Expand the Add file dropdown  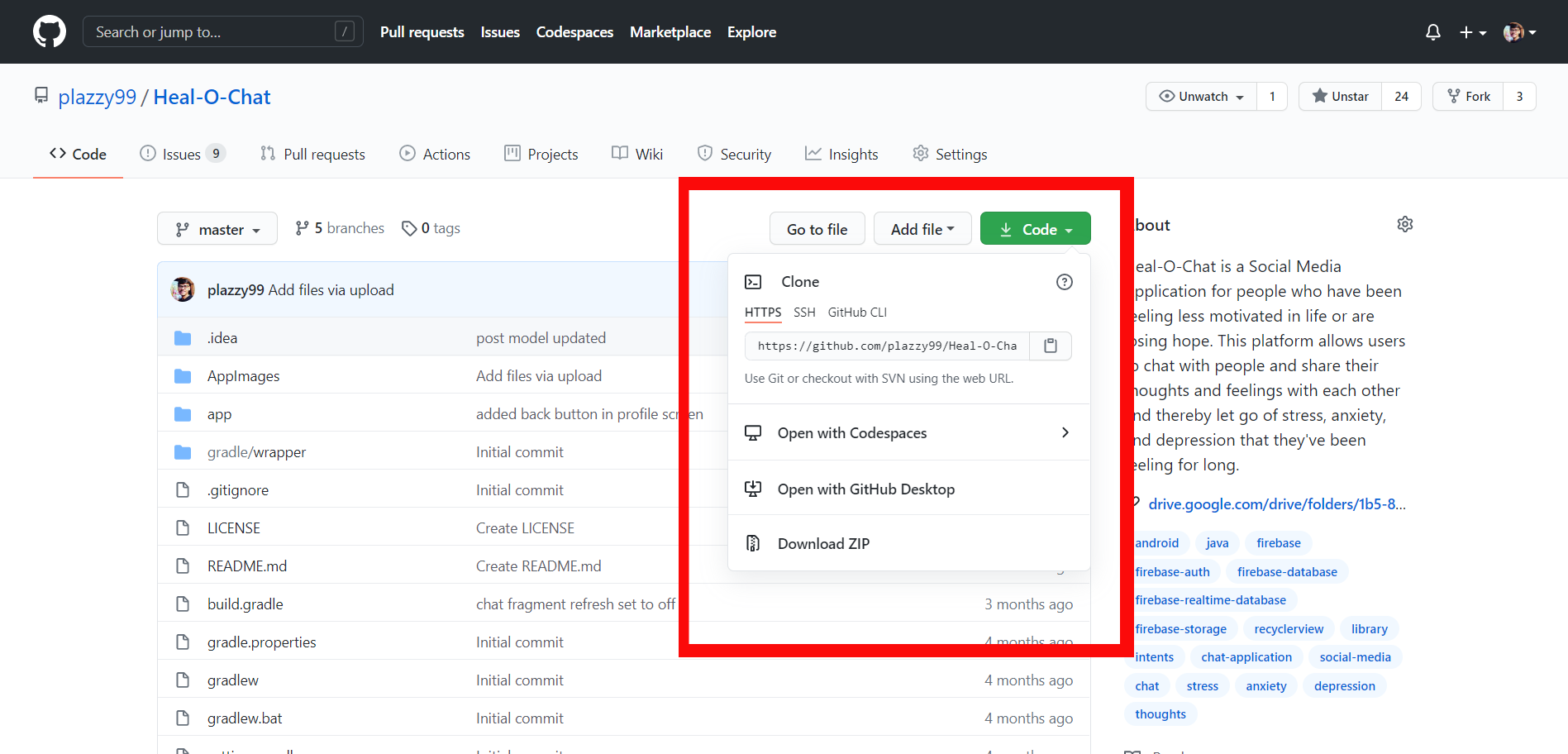[922, 229]
